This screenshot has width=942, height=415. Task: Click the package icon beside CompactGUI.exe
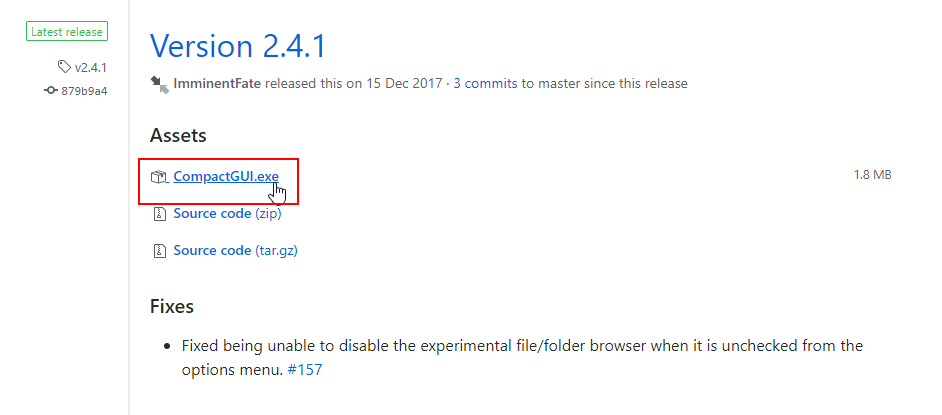(158, 177)
